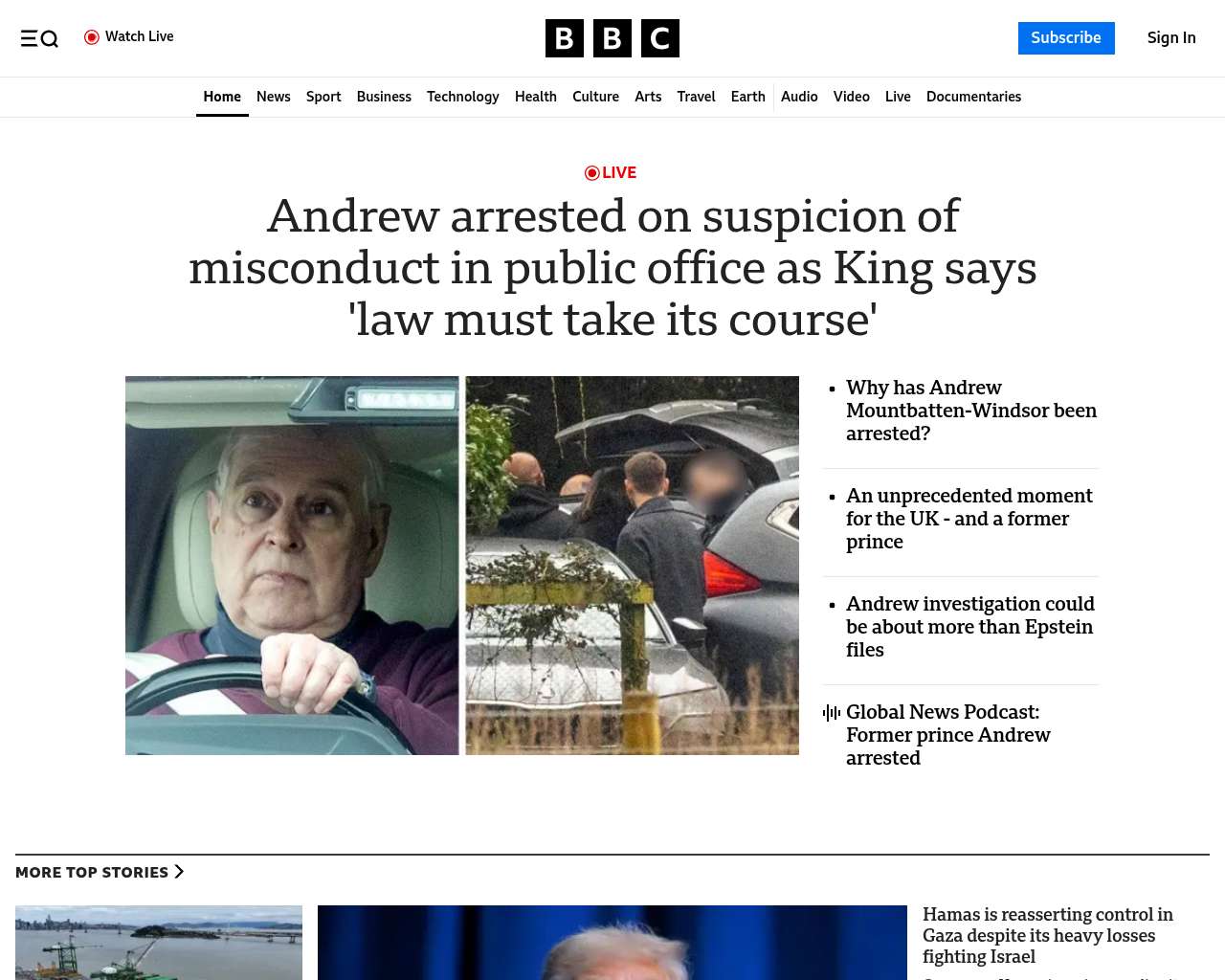This screenshot has width=1225, height=980.
Task: Open the Sport section
Action: [323, 97]
